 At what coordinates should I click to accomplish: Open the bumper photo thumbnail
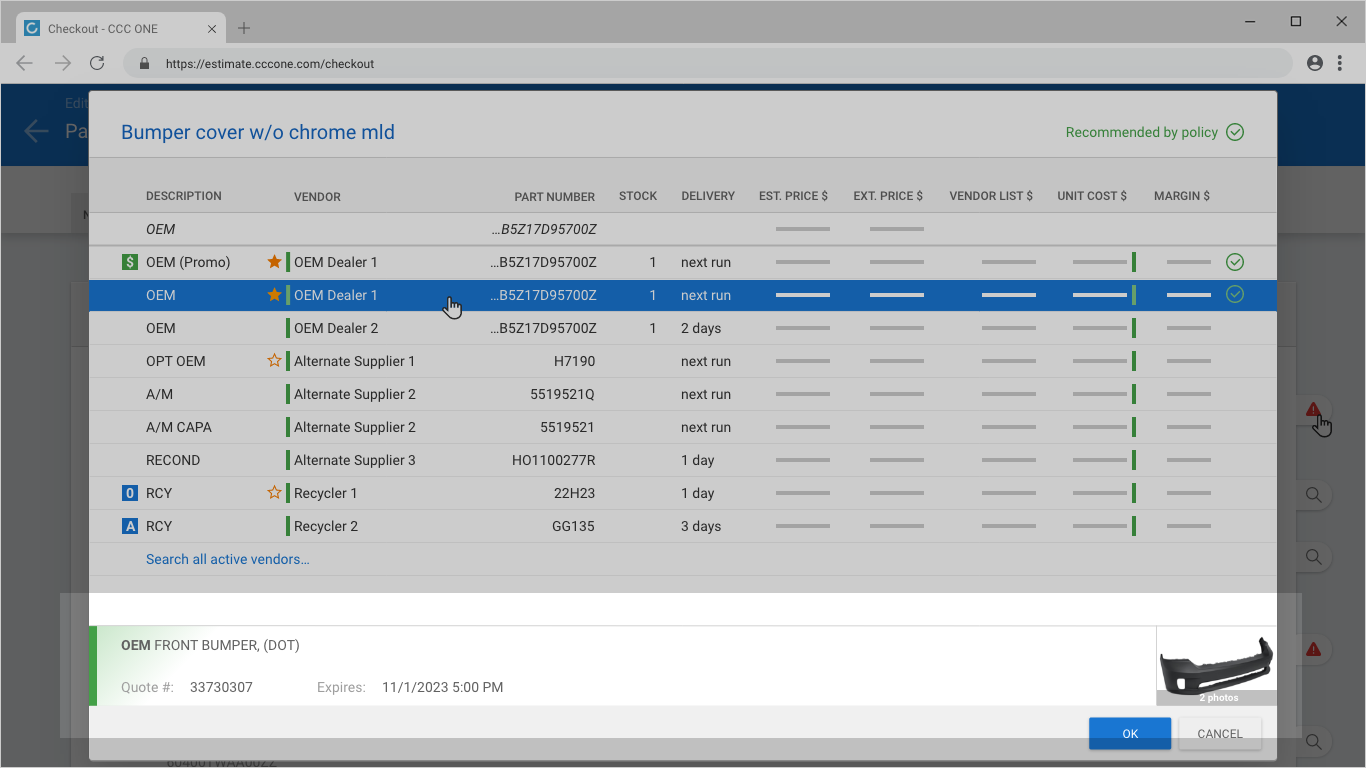1216,666
